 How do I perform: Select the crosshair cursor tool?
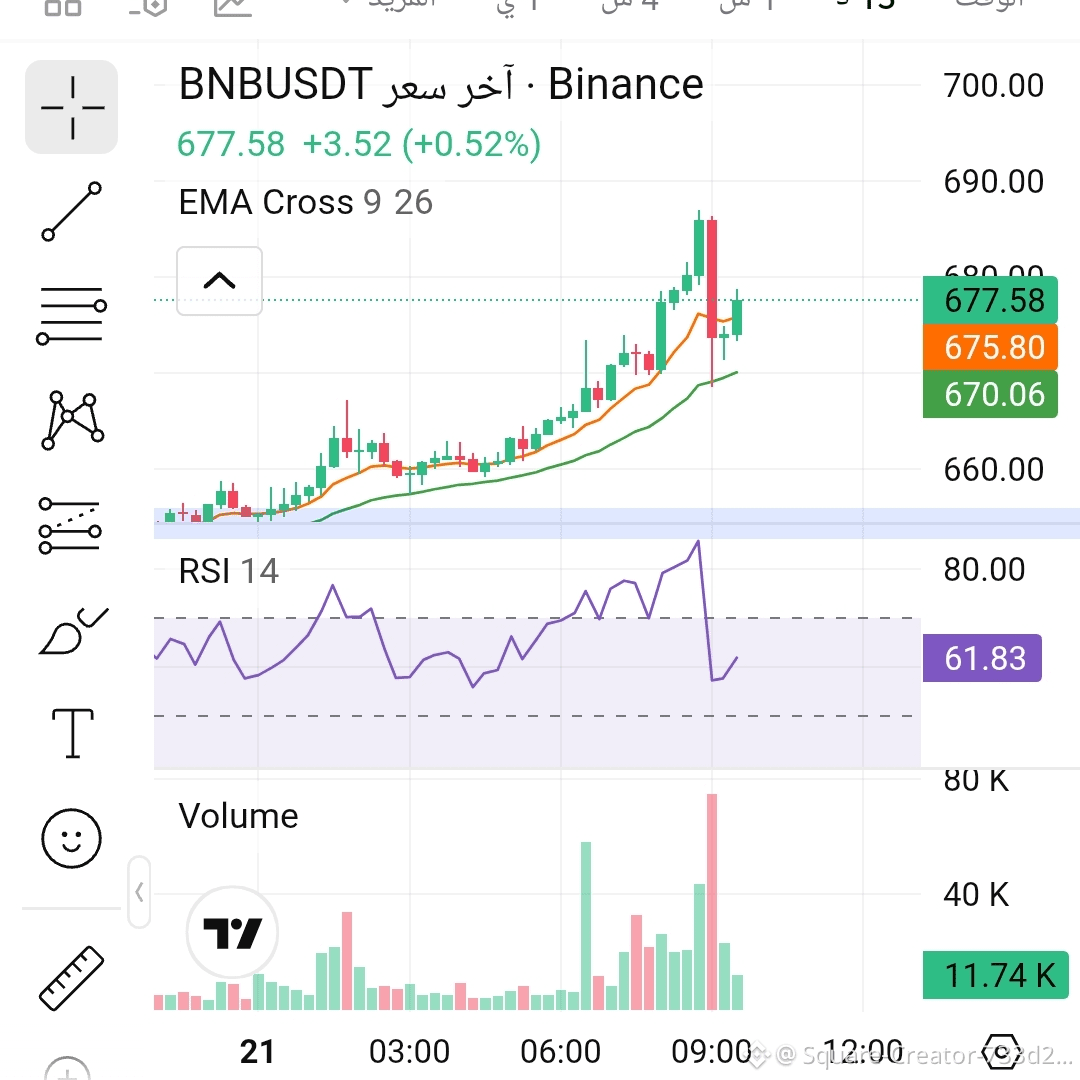(72, 107)
